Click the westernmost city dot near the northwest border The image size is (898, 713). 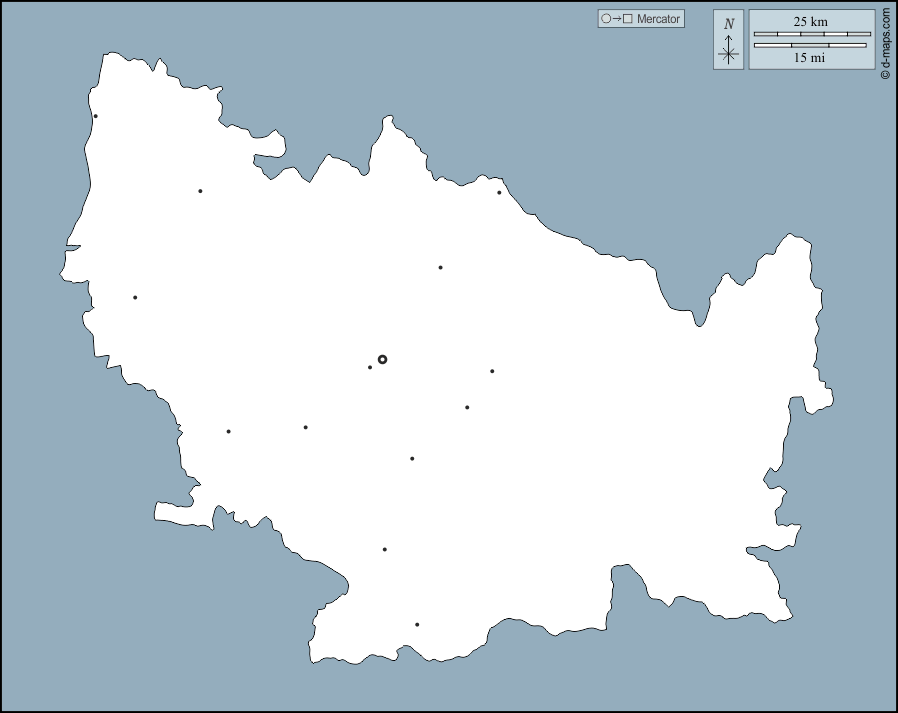(x=96, y=116)
